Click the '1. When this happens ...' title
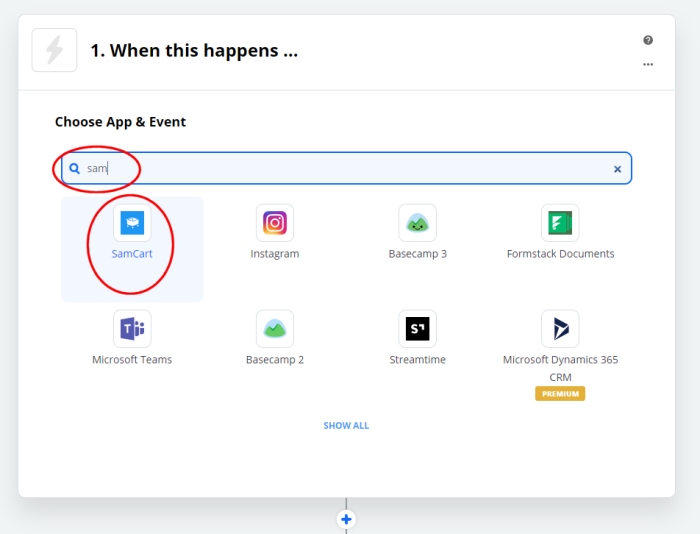The width and height of the screenshot is (700, 534). 194,50
